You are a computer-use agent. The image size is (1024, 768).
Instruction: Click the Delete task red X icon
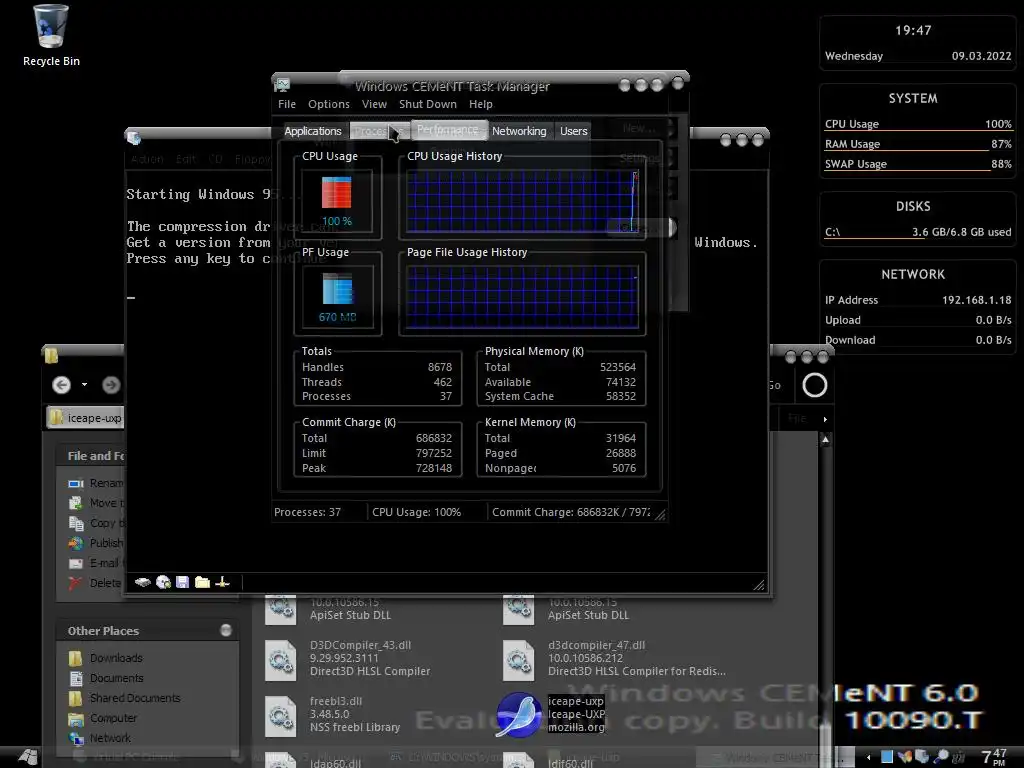click(x=76, y=583)
